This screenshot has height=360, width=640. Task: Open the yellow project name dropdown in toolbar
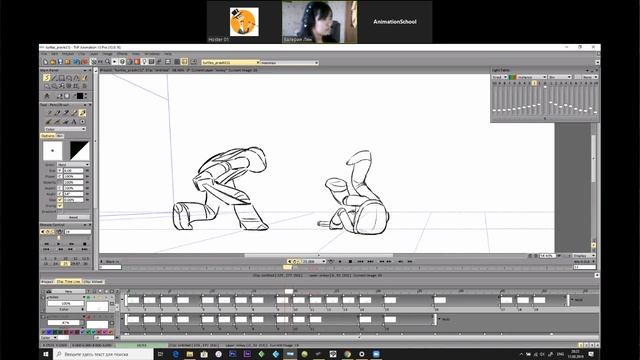pos(231,62)
